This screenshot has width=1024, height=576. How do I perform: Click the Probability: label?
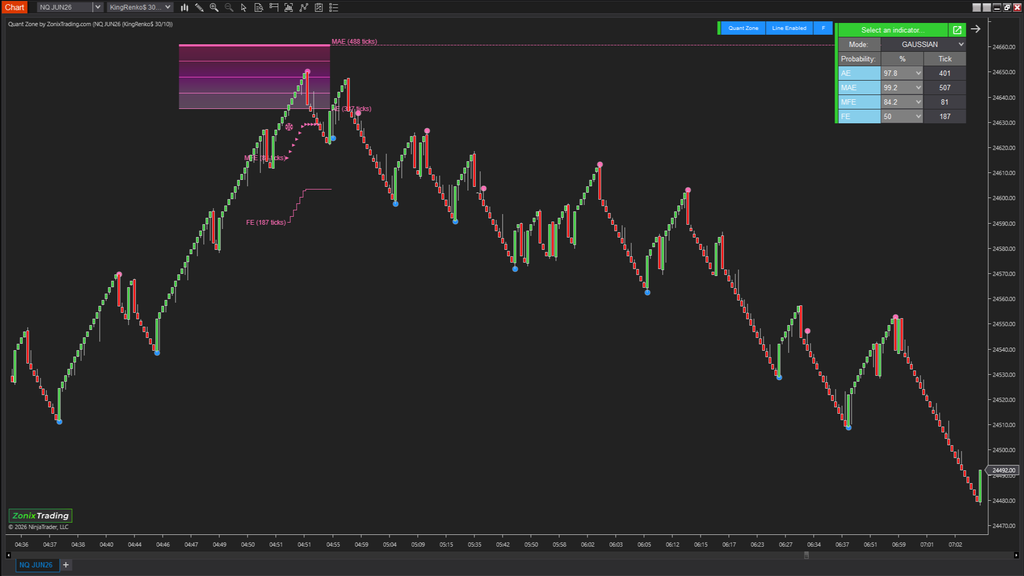click(858, 59)
